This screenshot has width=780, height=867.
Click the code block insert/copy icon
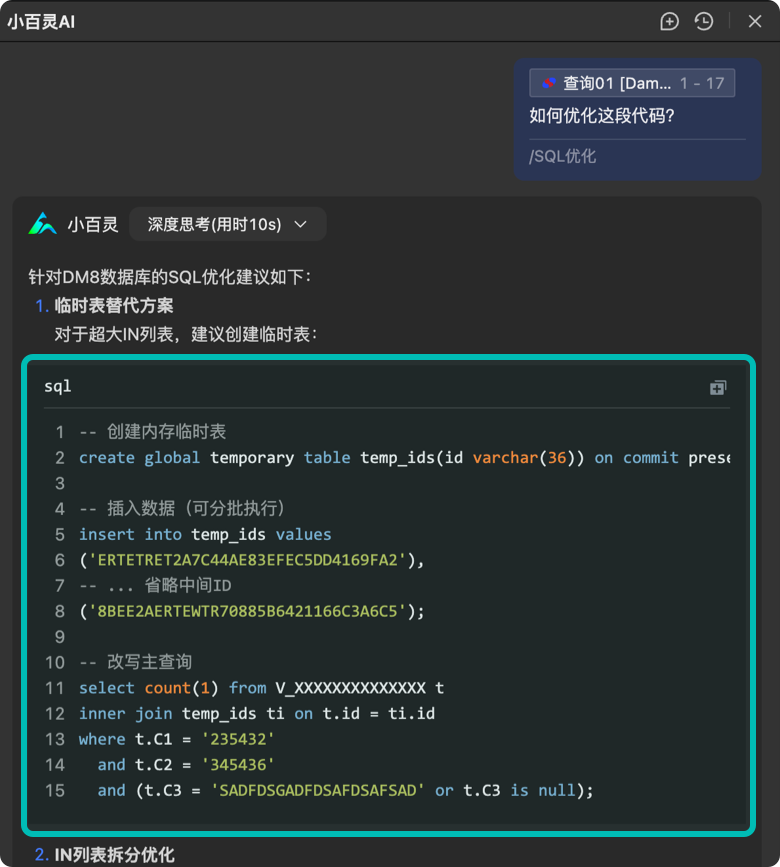717,387
